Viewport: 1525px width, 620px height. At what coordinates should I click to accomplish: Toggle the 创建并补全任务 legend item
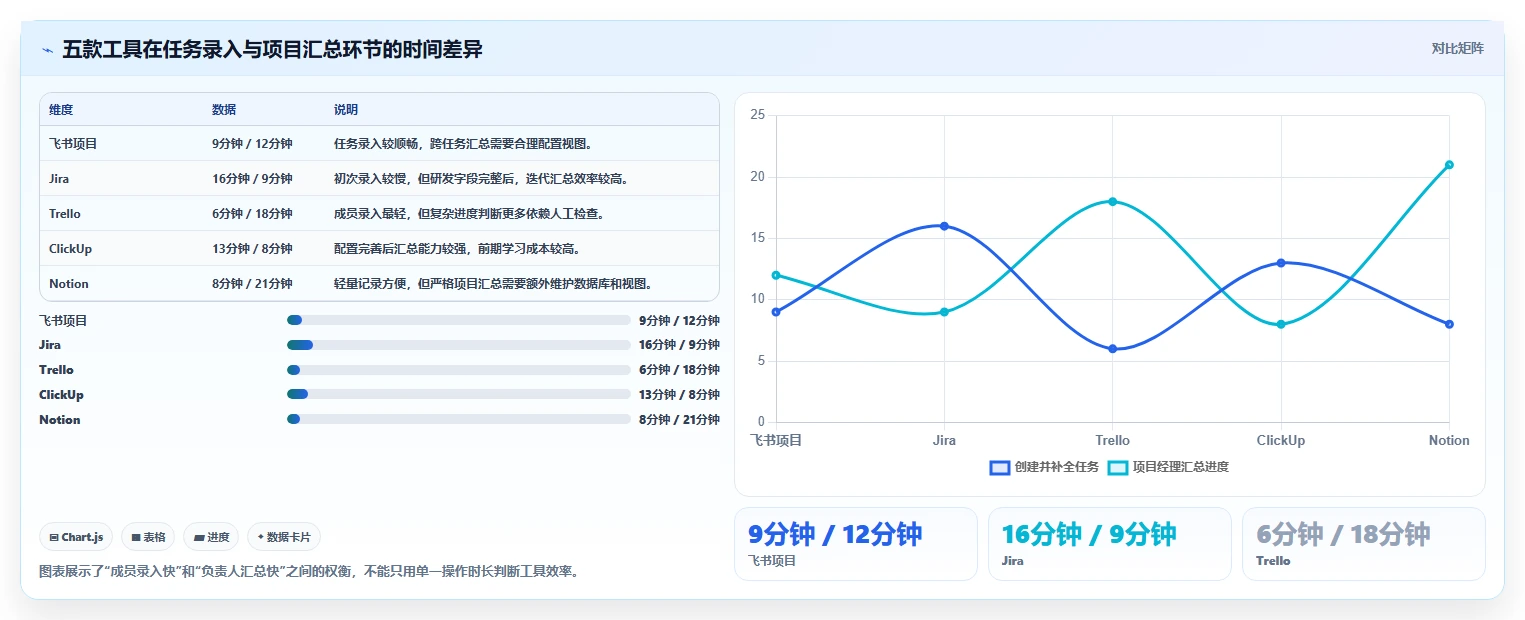(x=1044, y=467)
